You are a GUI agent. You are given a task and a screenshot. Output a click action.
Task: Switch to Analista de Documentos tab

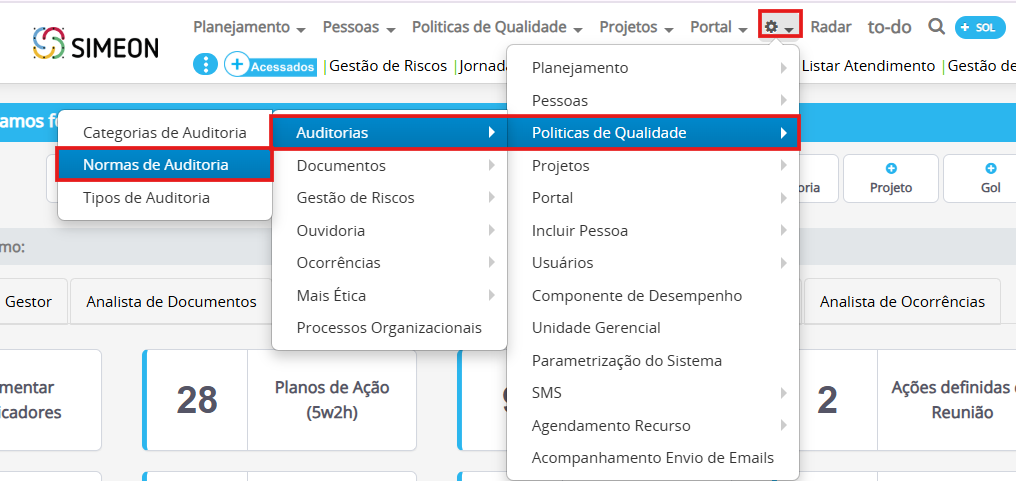pos(171,301)
